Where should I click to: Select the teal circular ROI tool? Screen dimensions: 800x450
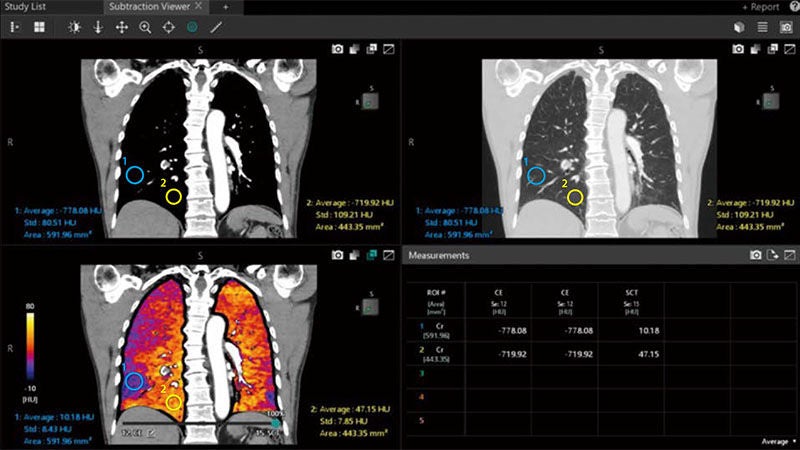coord(192,27)
